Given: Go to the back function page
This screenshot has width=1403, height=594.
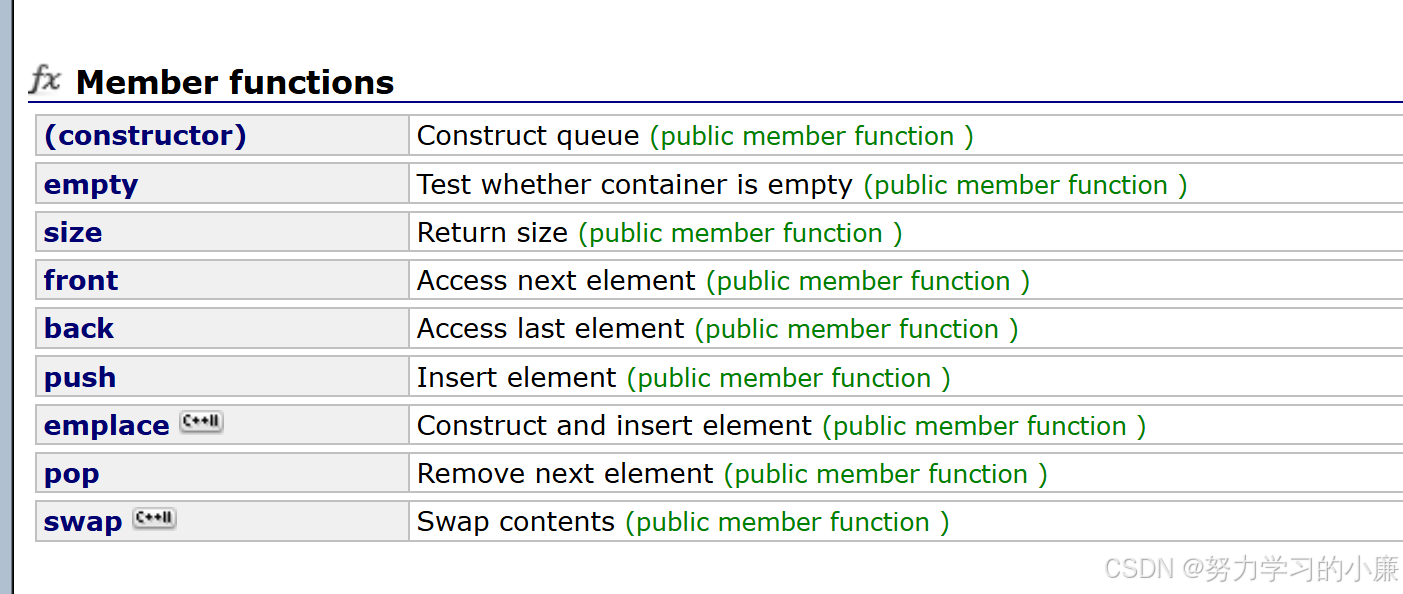Looking at the screenshot, I should 79,329.
